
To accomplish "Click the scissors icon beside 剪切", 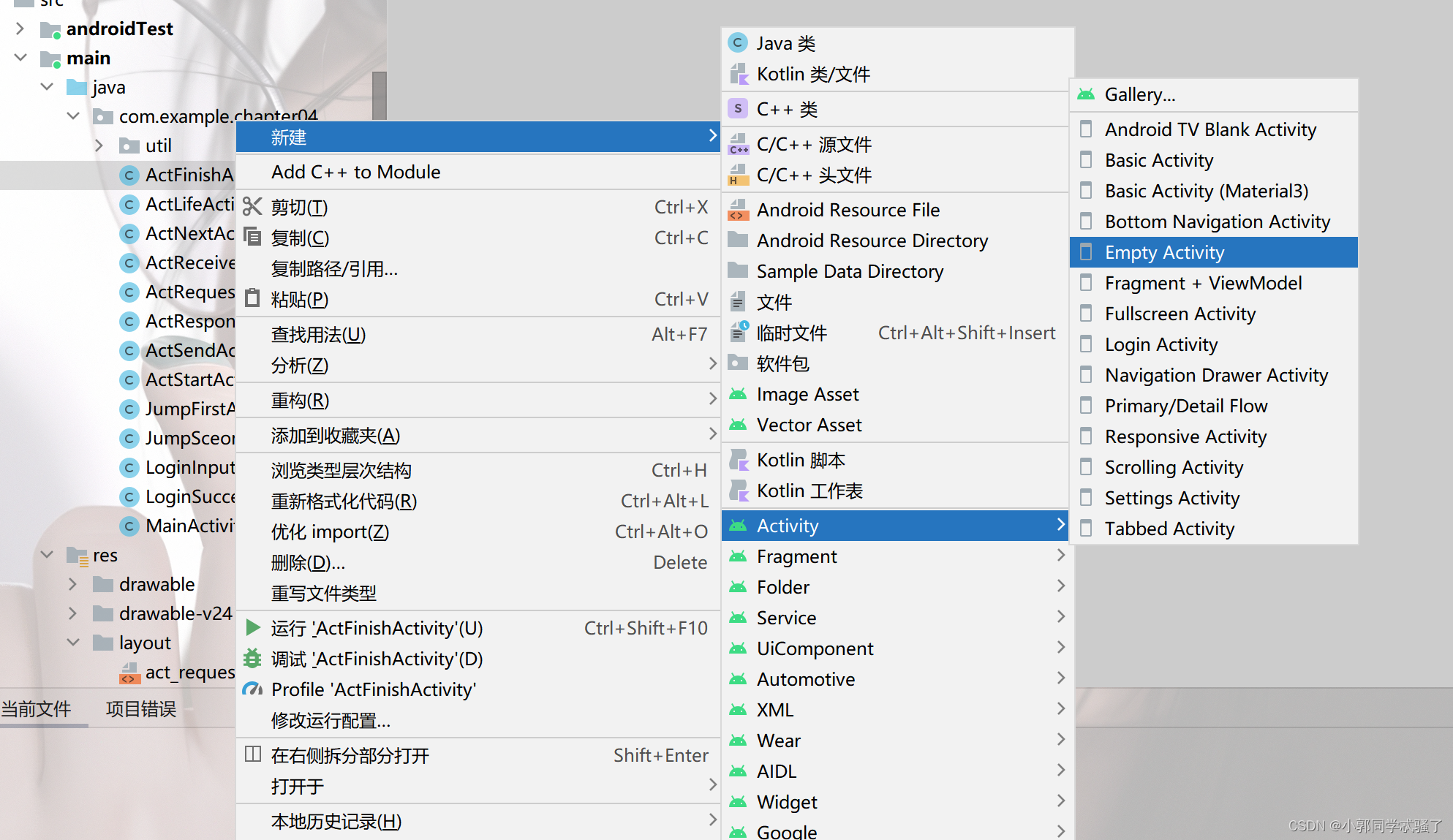I will [x=252, y=207].
